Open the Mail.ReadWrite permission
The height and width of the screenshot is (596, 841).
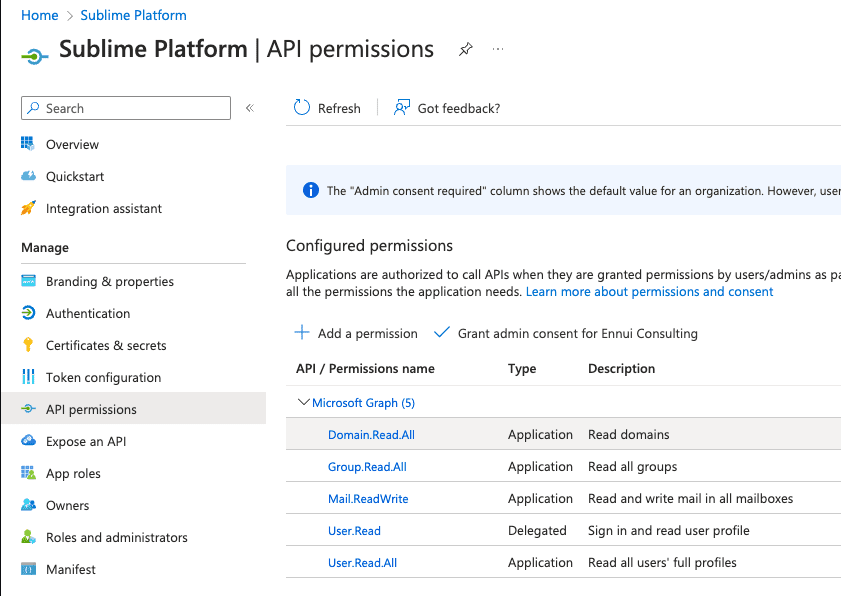point(368,499)
